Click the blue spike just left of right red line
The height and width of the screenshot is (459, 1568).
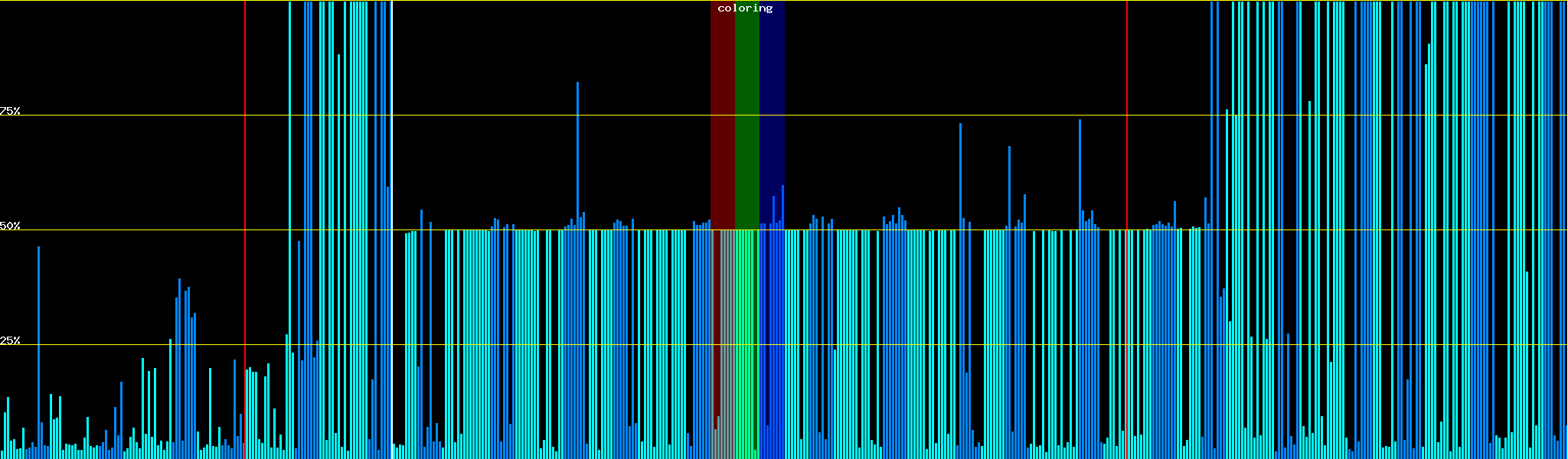pos(1080,168)
